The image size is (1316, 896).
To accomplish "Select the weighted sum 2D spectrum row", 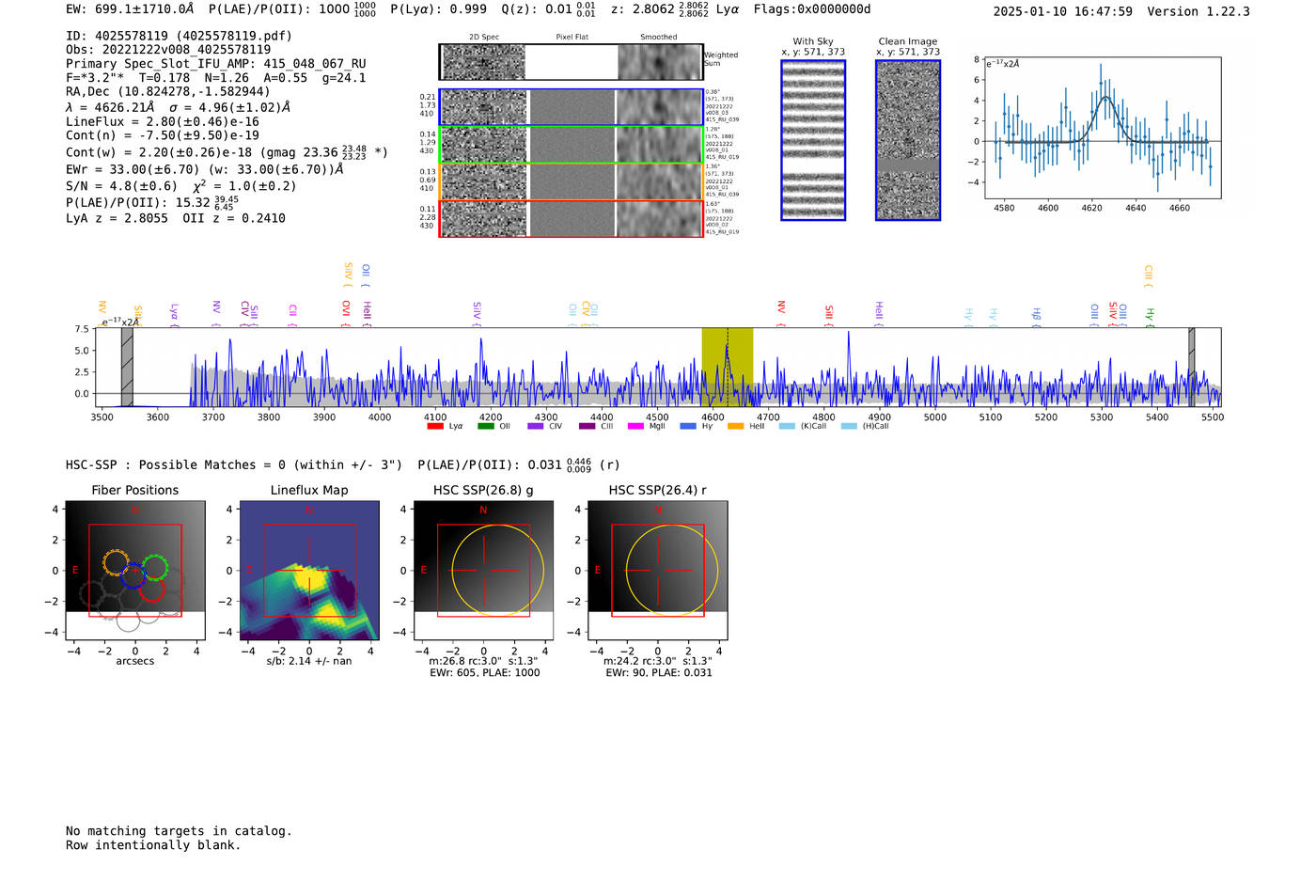I will tap(572, 62).
